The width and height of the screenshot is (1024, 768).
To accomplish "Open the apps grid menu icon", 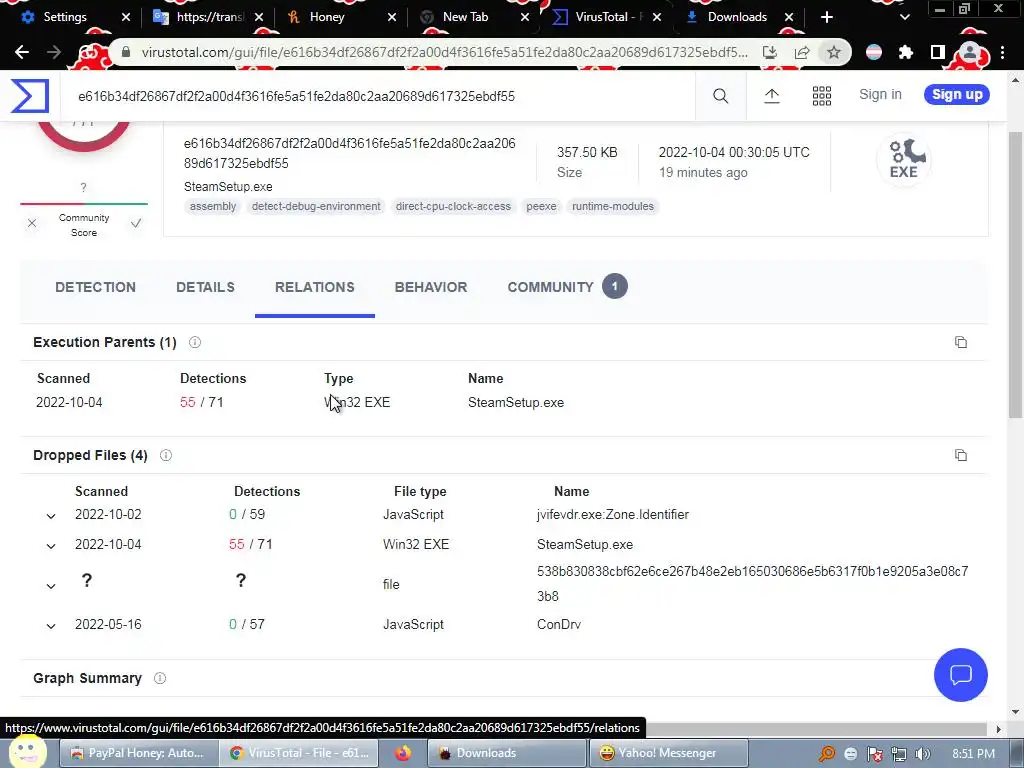I will 822,96.
